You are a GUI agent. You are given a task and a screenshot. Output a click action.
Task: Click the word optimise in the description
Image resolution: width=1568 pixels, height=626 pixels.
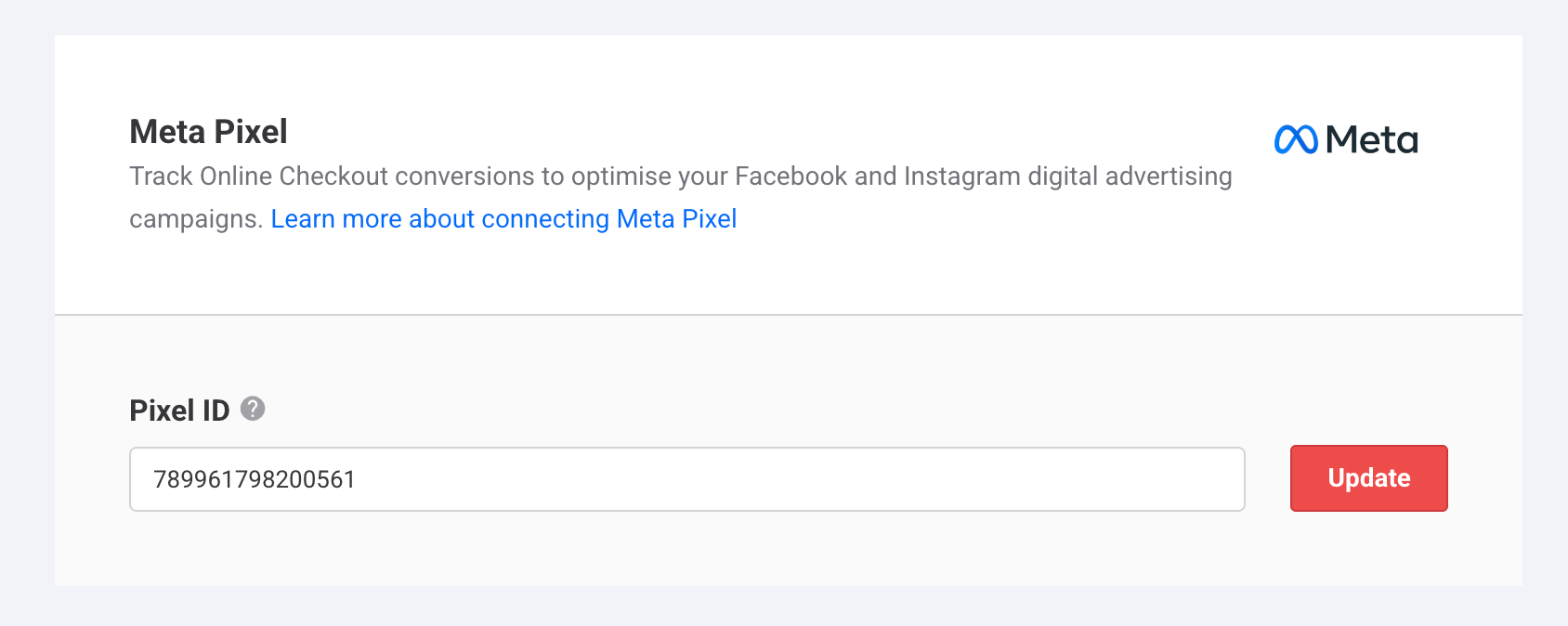621,176
